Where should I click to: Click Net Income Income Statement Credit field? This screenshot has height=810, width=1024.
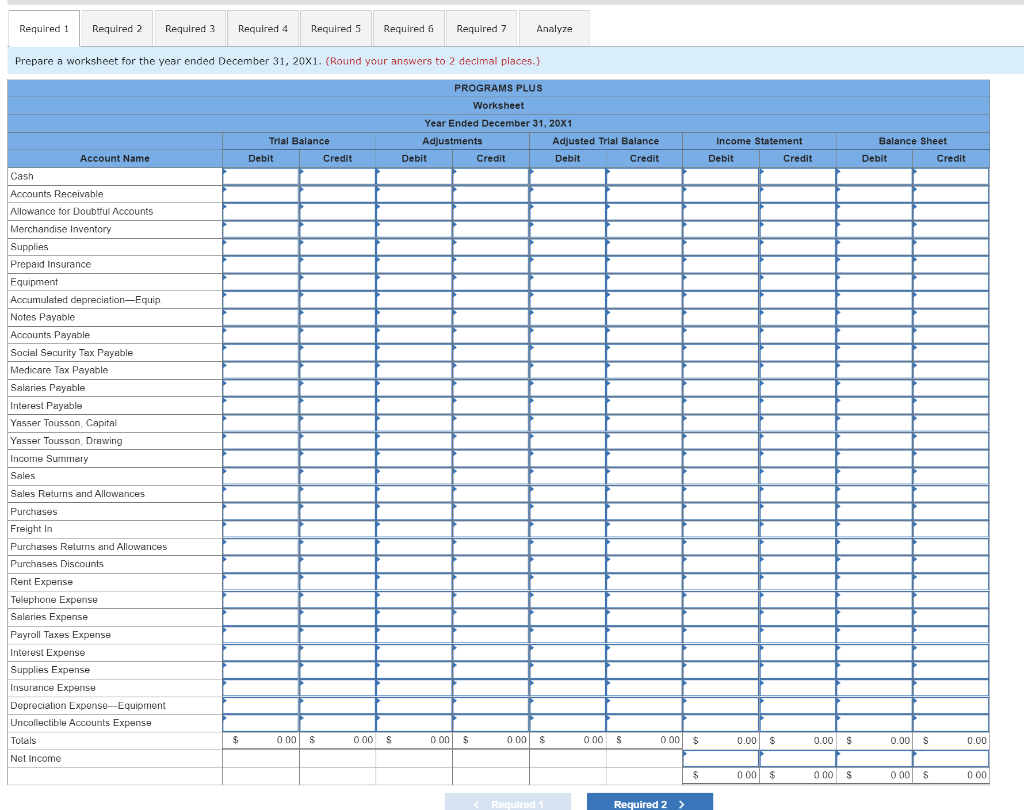coord(798,758)
